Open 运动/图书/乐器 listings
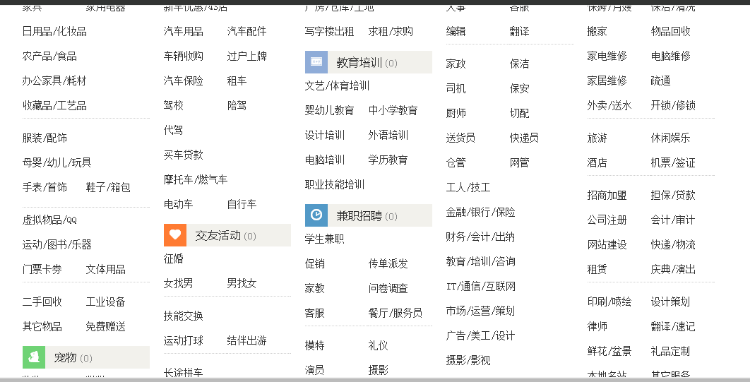750x382 pixels. click(x=57, y=244)
